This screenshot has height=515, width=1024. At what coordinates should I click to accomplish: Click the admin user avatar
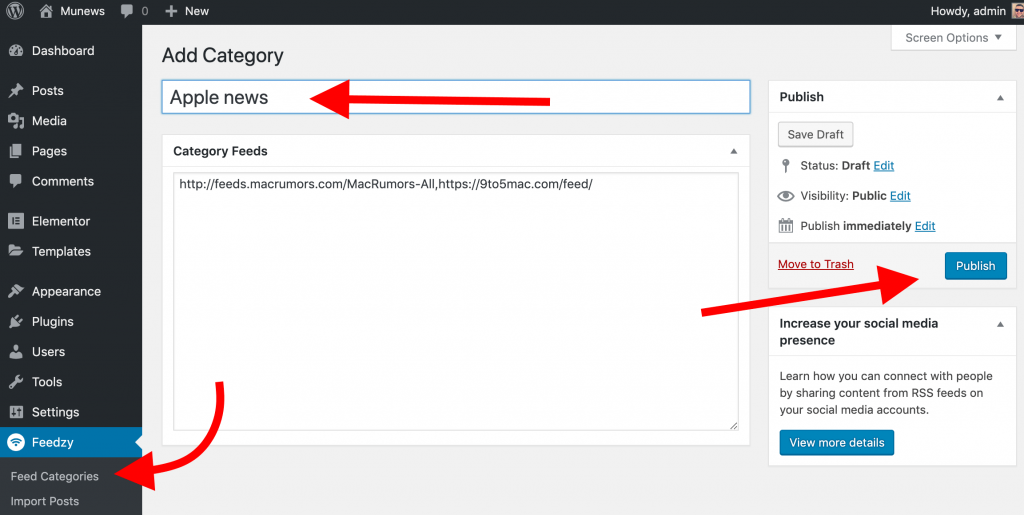1015,11
